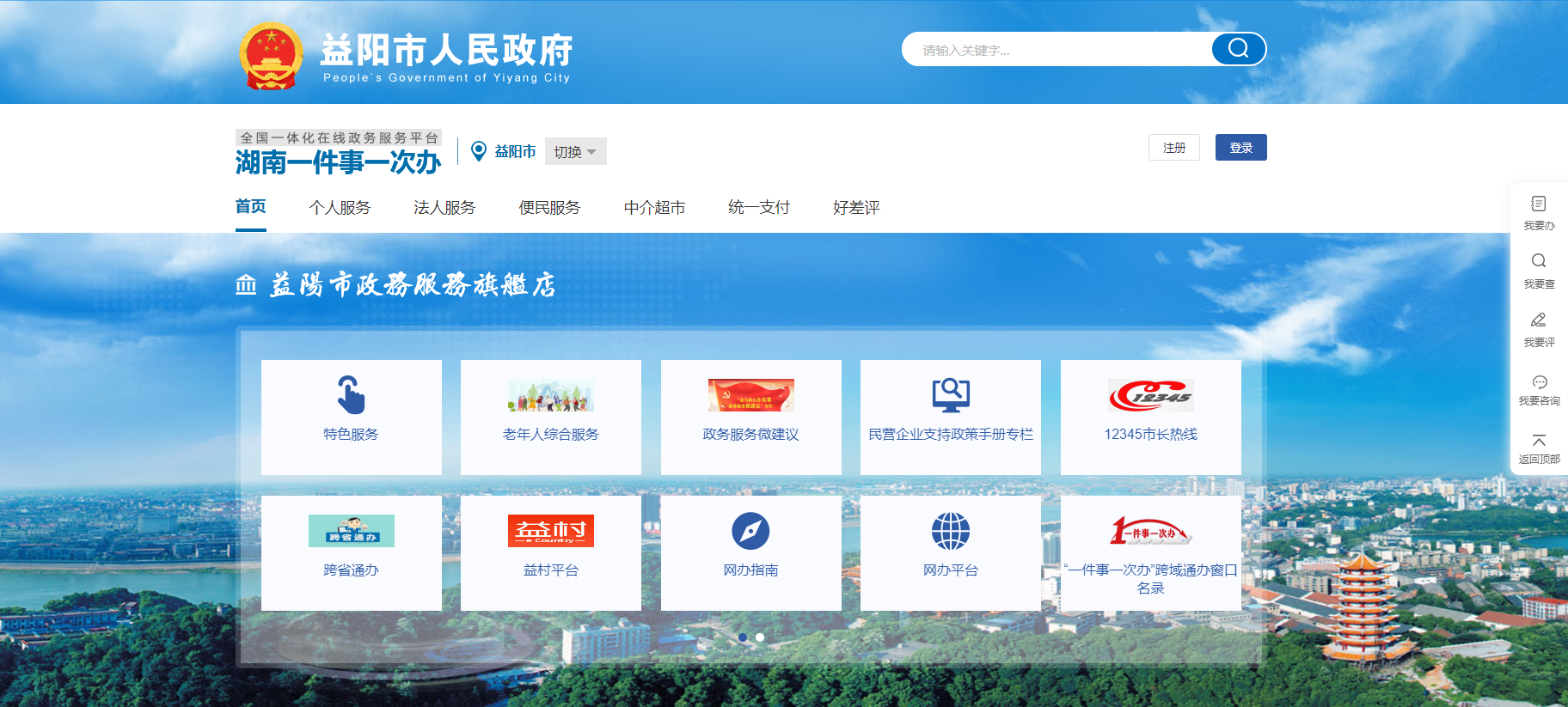Open the 法人服务 navigation tab
Screen dimensions: 1568x707
[444, 208]
